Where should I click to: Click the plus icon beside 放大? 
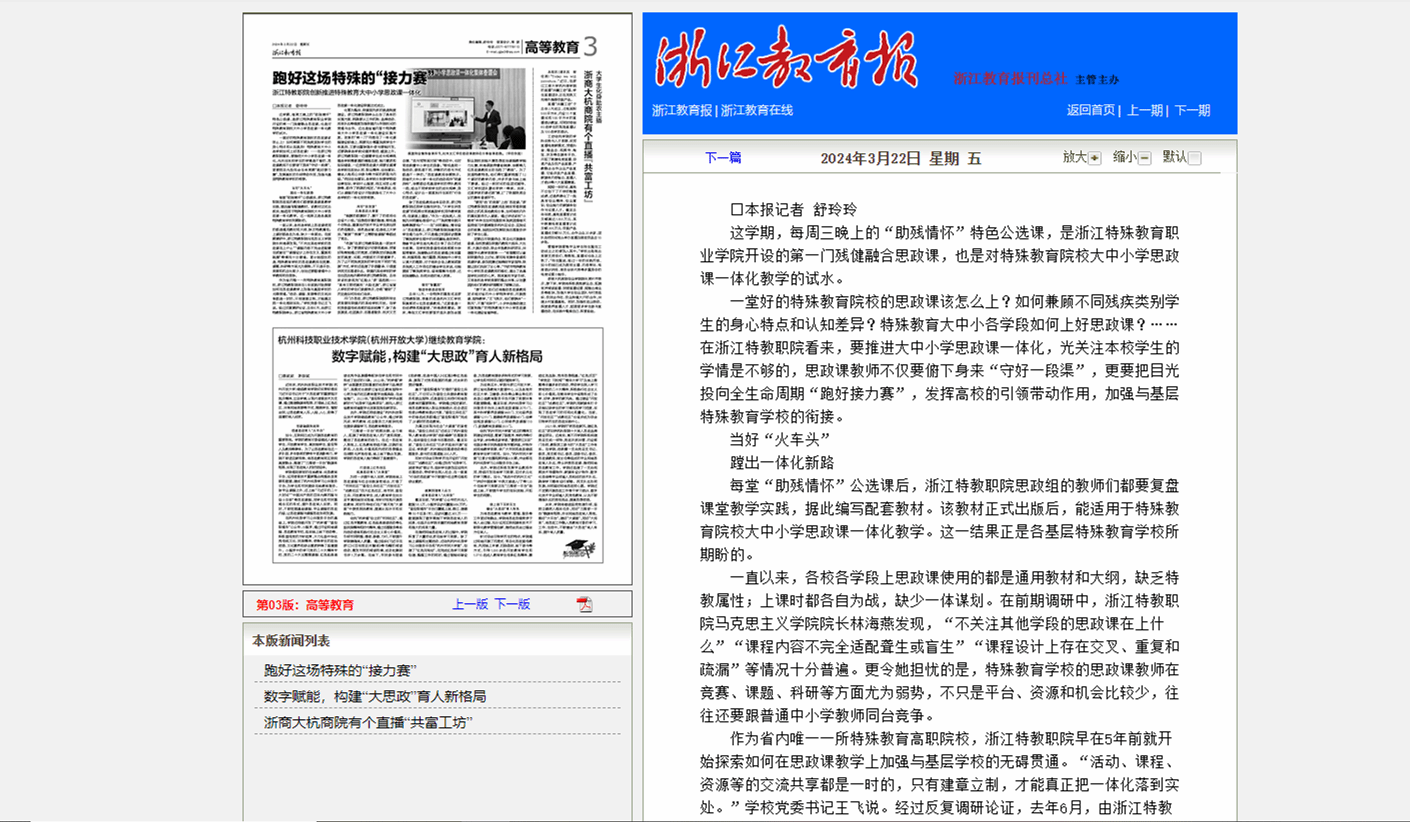pos(1094,158)
